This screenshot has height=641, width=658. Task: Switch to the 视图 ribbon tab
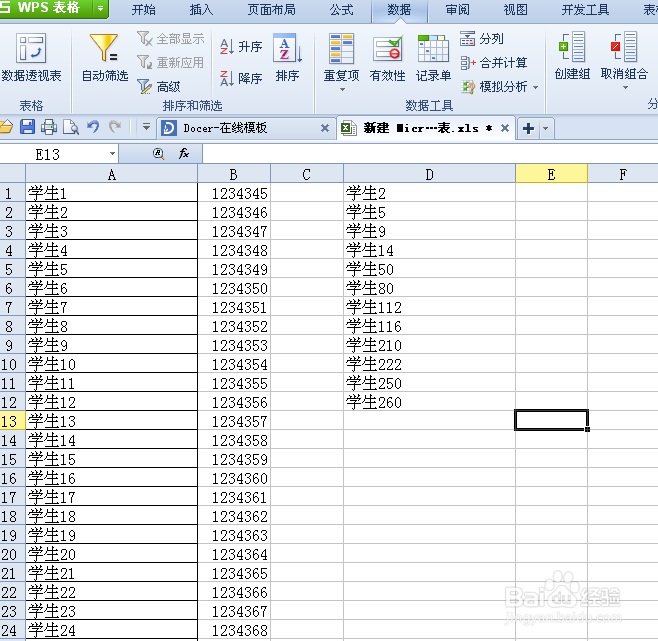click(x=515, y=10)
